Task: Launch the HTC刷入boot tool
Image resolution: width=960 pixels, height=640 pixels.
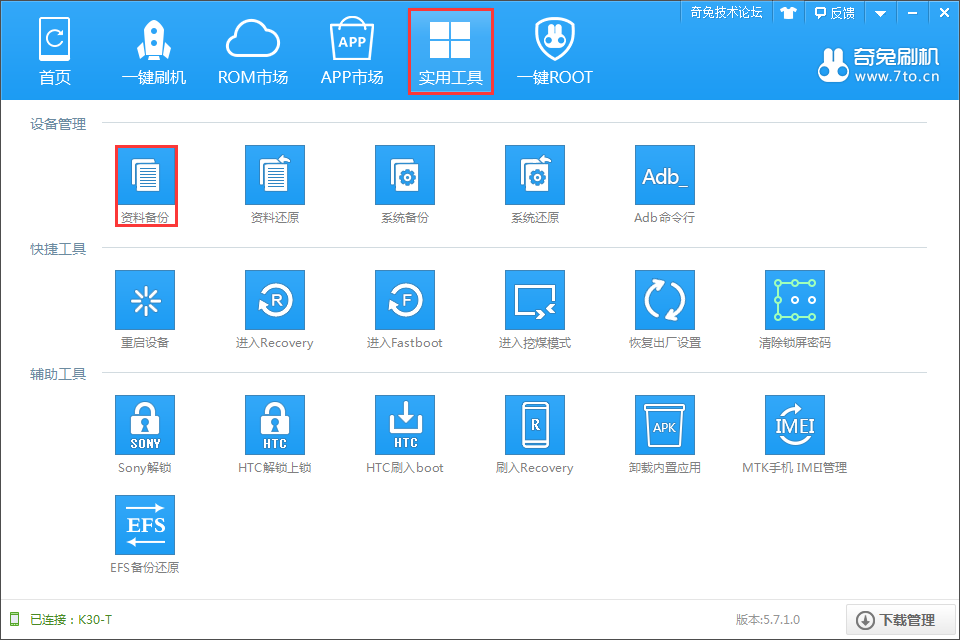Action: tap(405, 425)
